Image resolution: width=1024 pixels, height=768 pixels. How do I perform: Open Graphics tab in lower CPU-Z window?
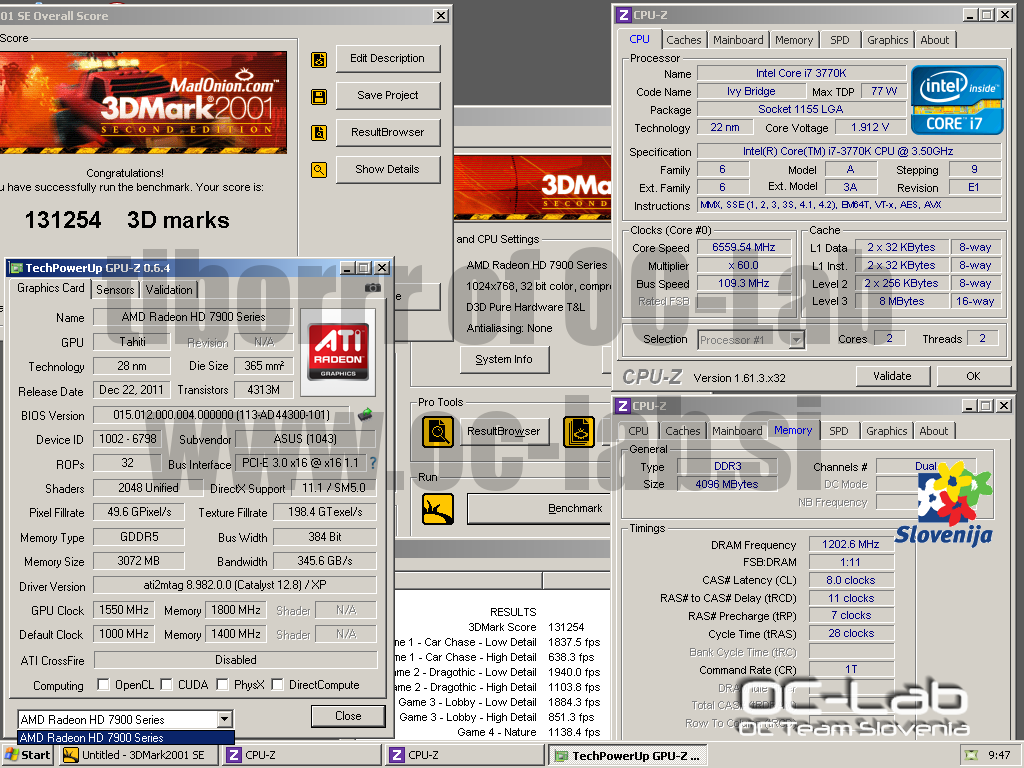point(886,431)
